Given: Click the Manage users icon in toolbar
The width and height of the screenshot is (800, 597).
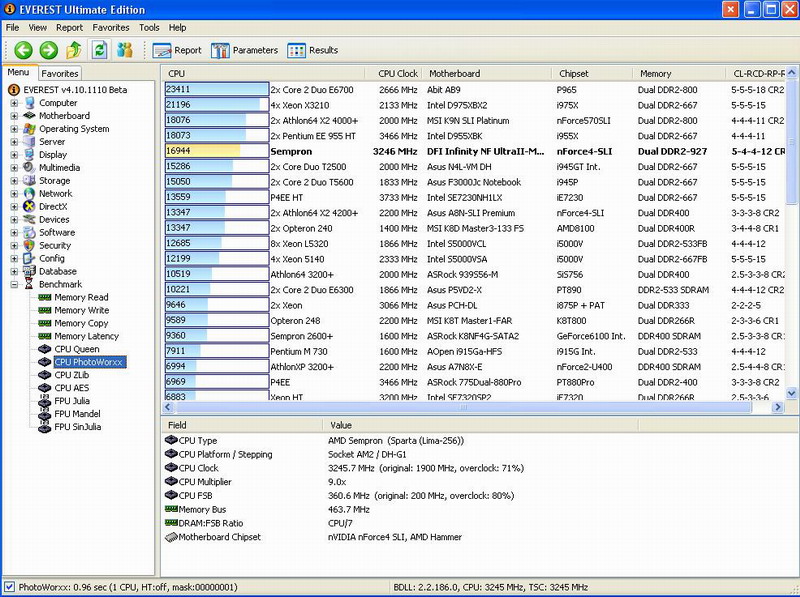Looking at the screenshot, I should pyautogui.click(x=124, y=50).
